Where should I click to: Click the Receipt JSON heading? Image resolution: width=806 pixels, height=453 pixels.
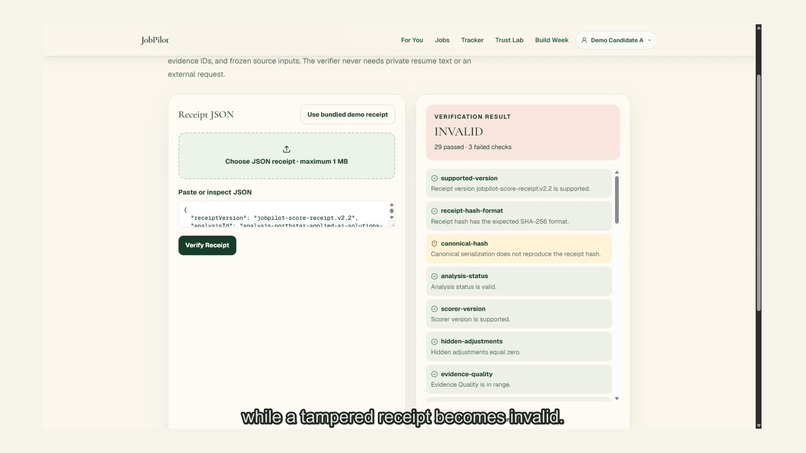coord(206,115)
